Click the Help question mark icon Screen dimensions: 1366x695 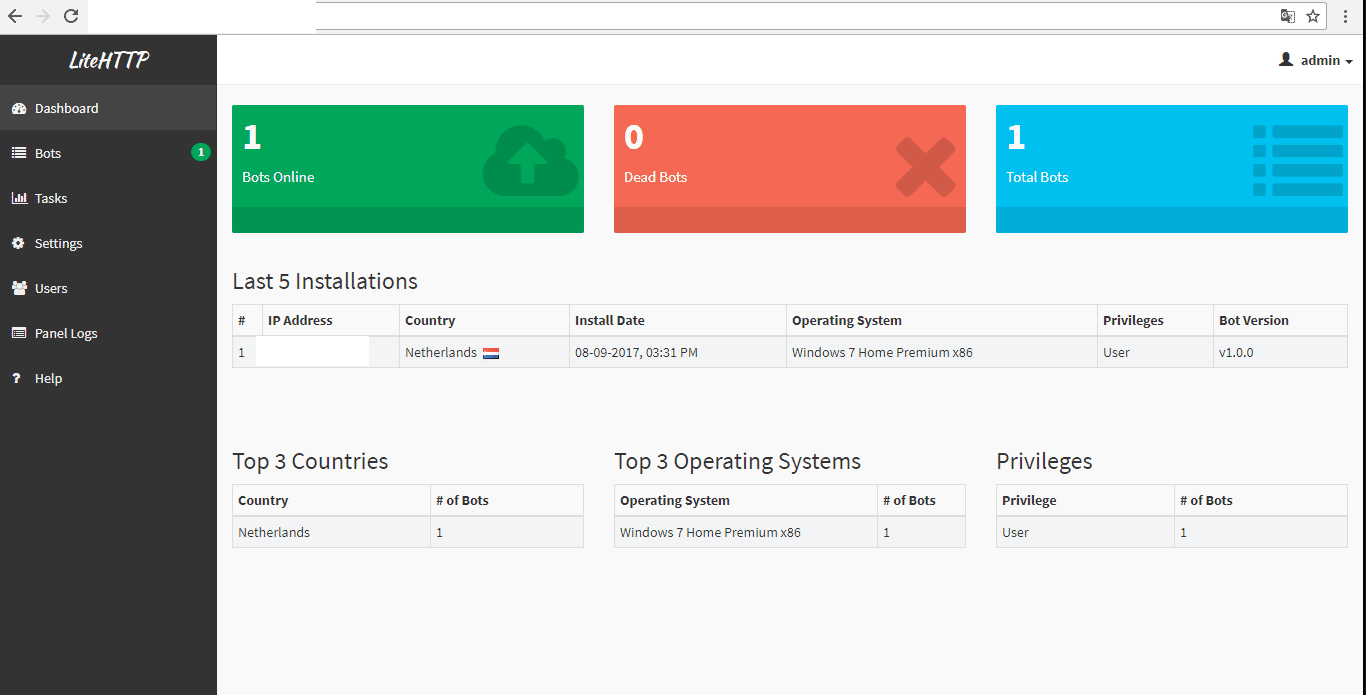(17, 378)
